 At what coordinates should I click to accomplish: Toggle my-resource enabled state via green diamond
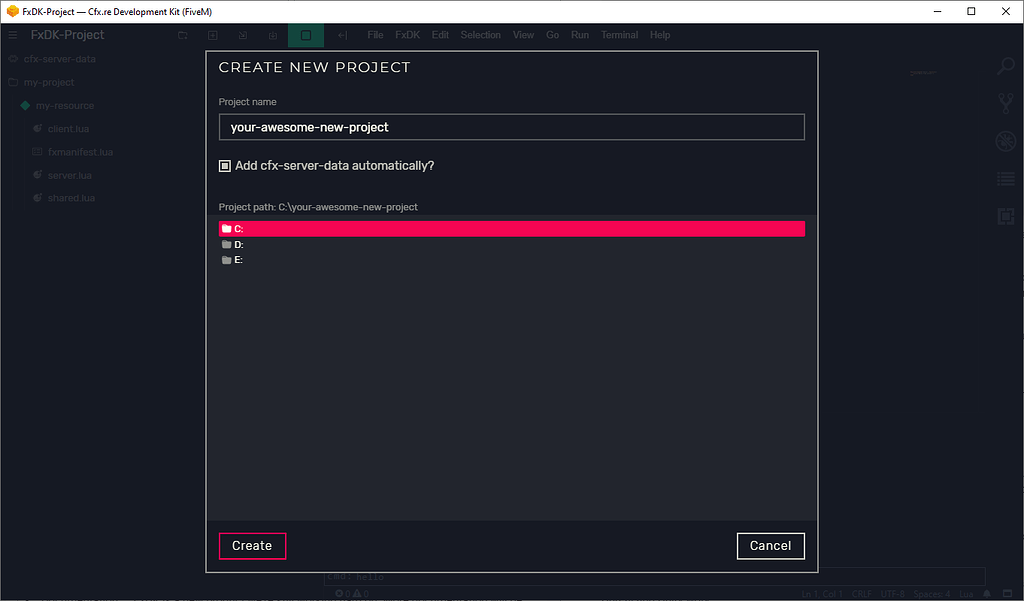(x=26, y=105)
